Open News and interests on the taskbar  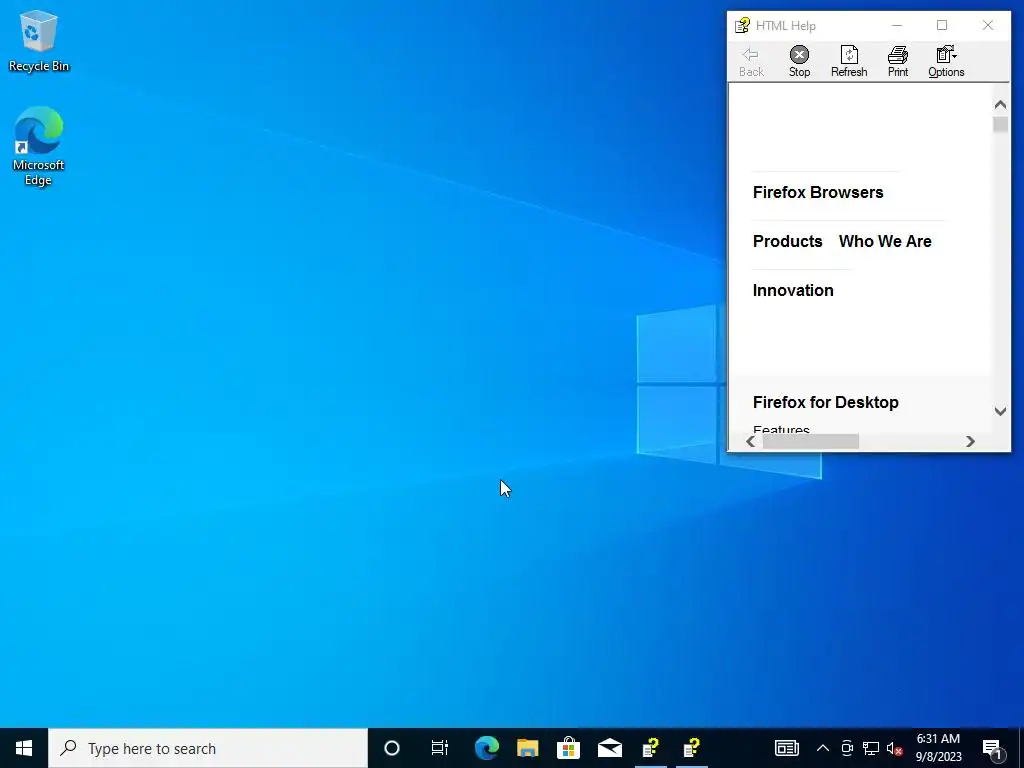[x=786, y=748]
